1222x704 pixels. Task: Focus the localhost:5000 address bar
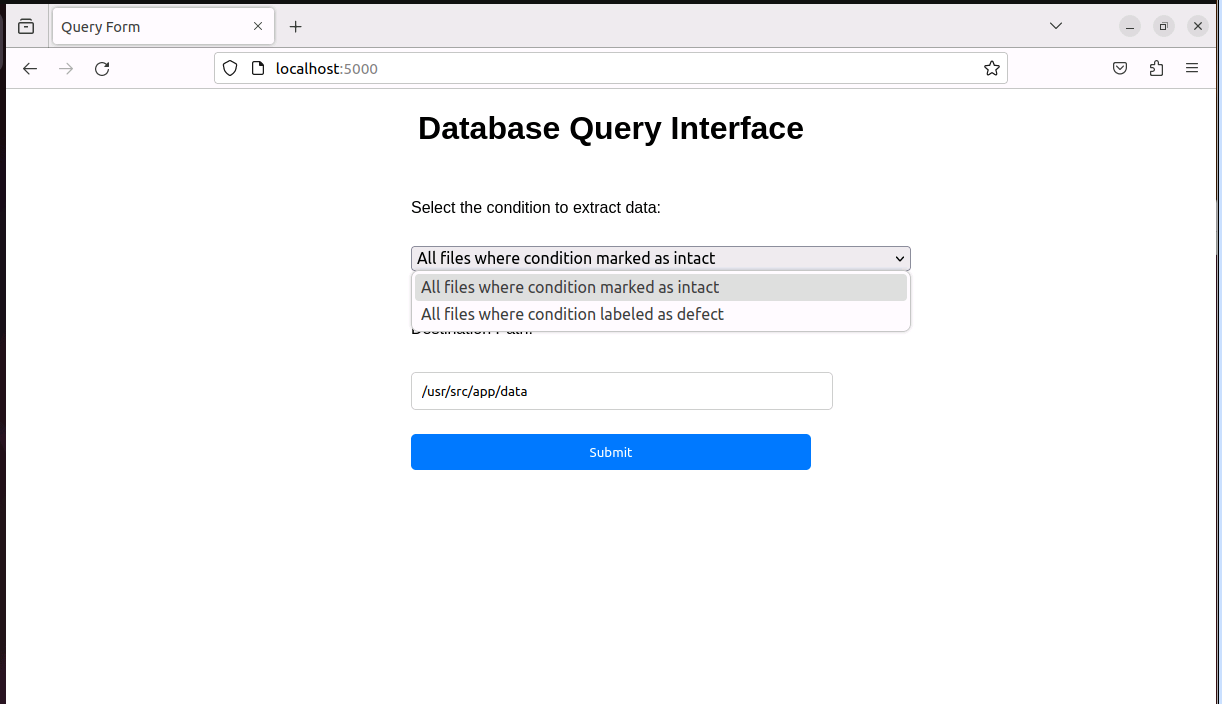click(600, 69)
